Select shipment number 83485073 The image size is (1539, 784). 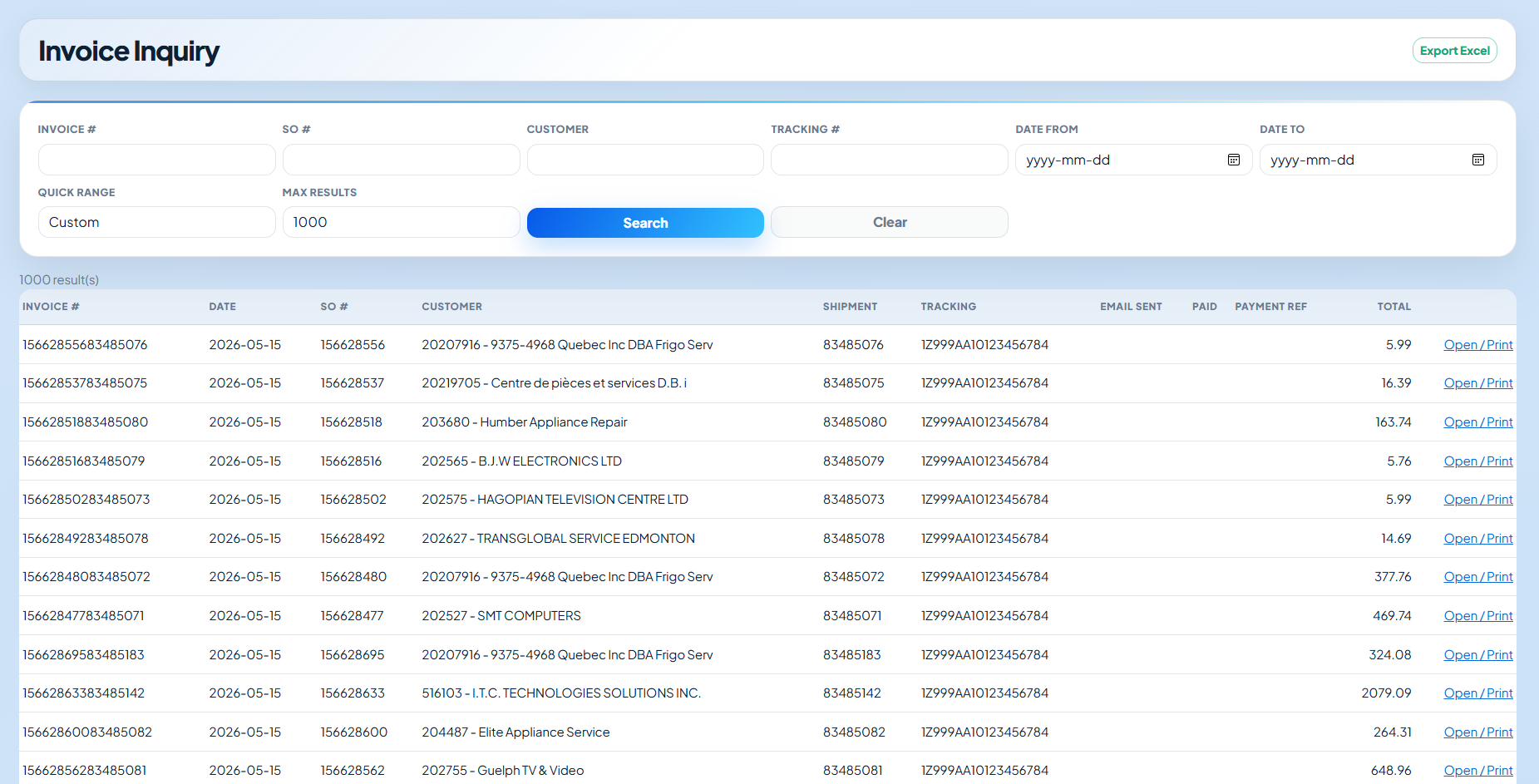(x=854, y=500)
